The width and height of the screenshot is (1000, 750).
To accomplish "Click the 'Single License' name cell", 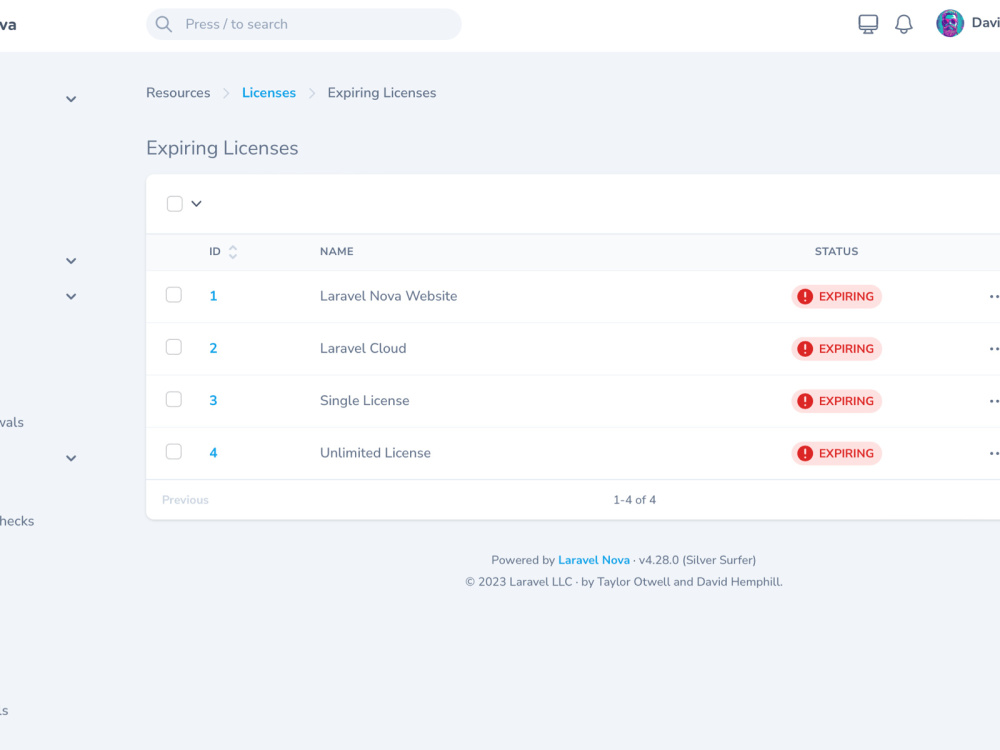I will [x=365, y=401].
